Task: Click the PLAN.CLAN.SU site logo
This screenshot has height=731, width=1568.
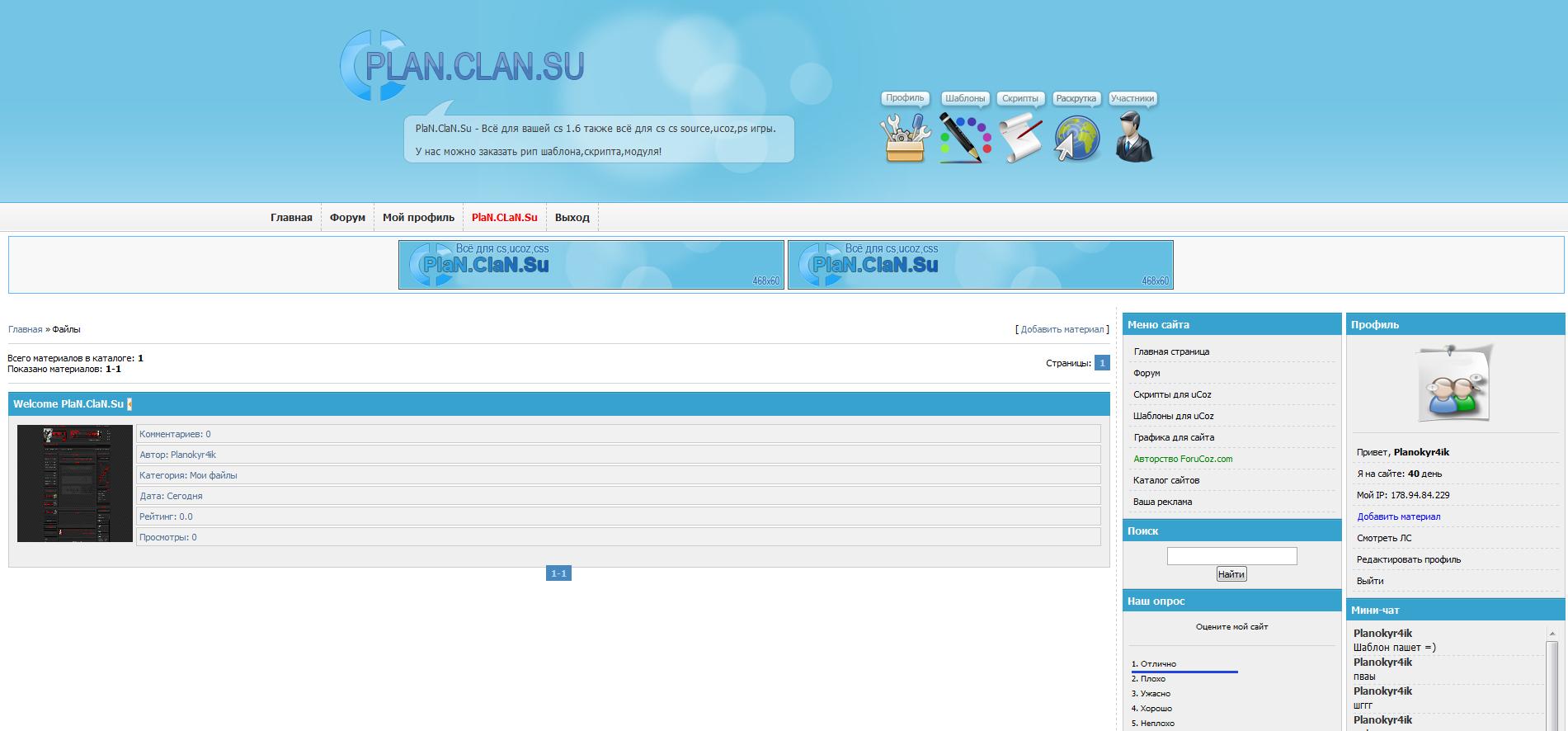Action: pos(463,66)
